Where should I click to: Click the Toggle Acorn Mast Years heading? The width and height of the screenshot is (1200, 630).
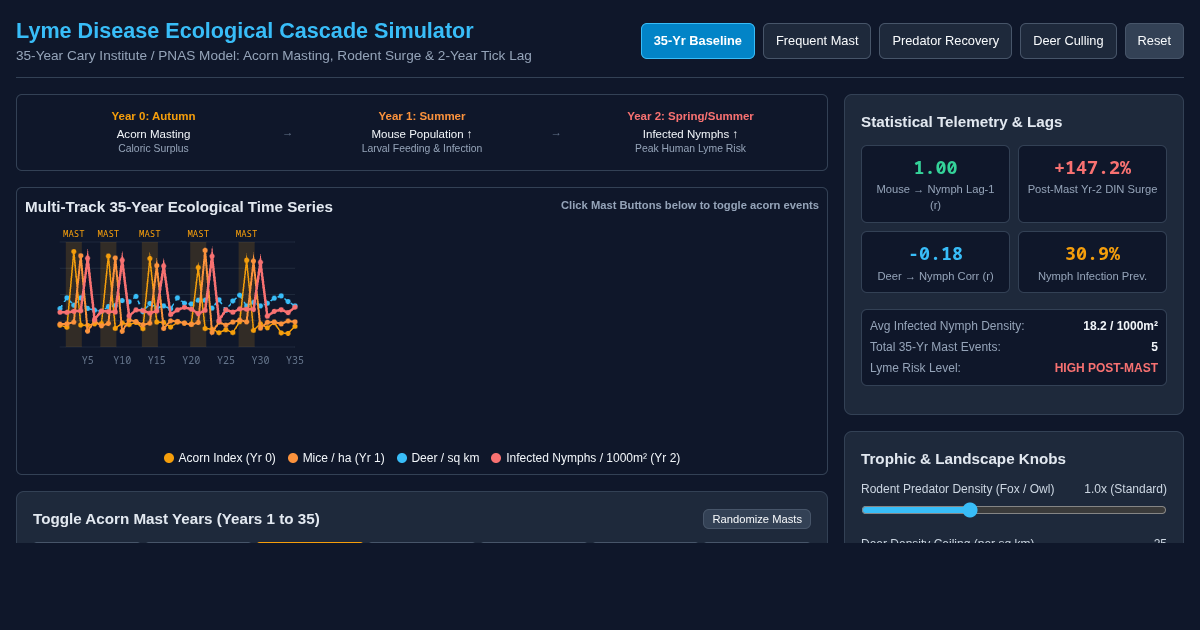click(176, 519)
